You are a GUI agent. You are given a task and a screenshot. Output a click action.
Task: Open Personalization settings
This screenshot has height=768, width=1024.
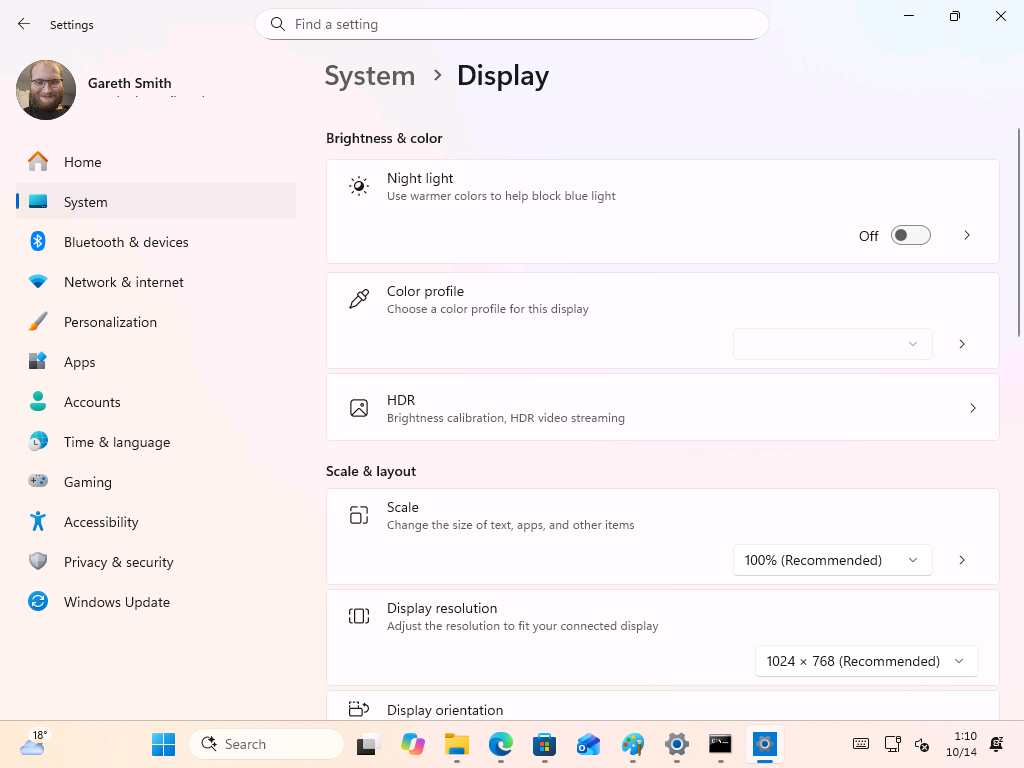[x=155, y=322]
